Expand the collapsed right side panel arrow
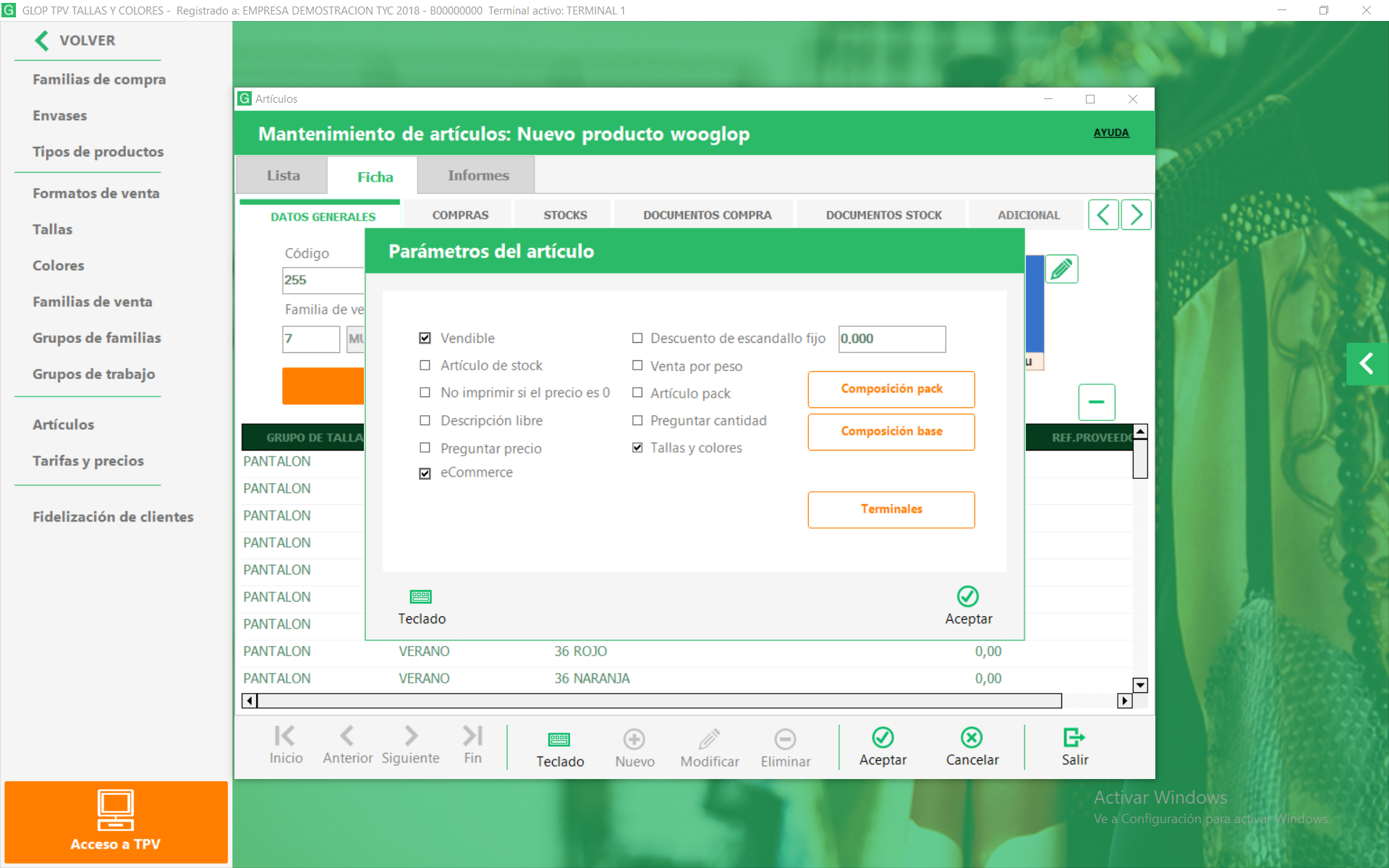This screenshot has width=1389, height=868. [x=1367, y=363]
